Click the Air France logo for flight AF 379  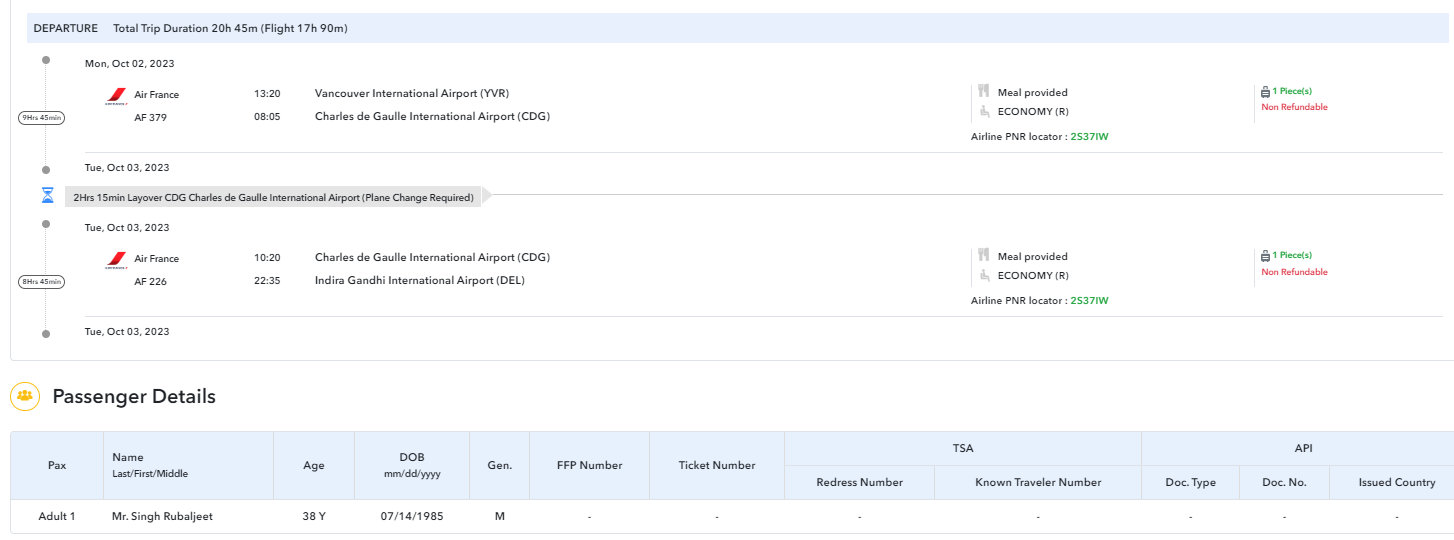116,97
